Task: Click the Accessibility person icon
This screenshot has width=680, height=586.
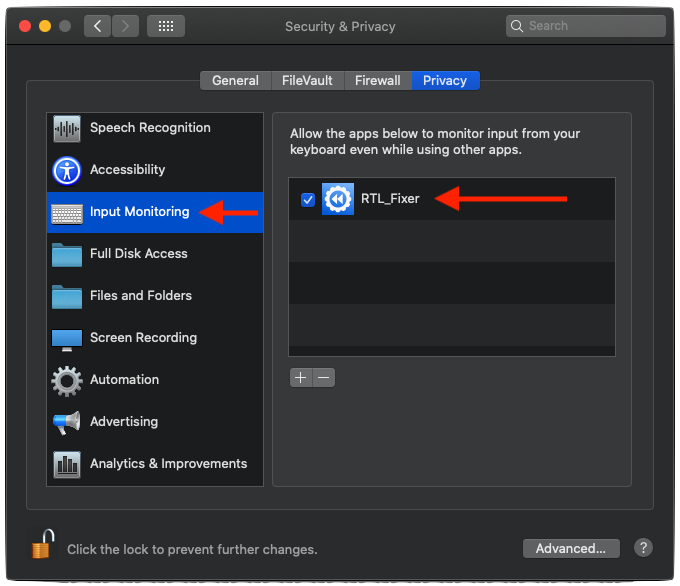Action: (x=67, y=170)
